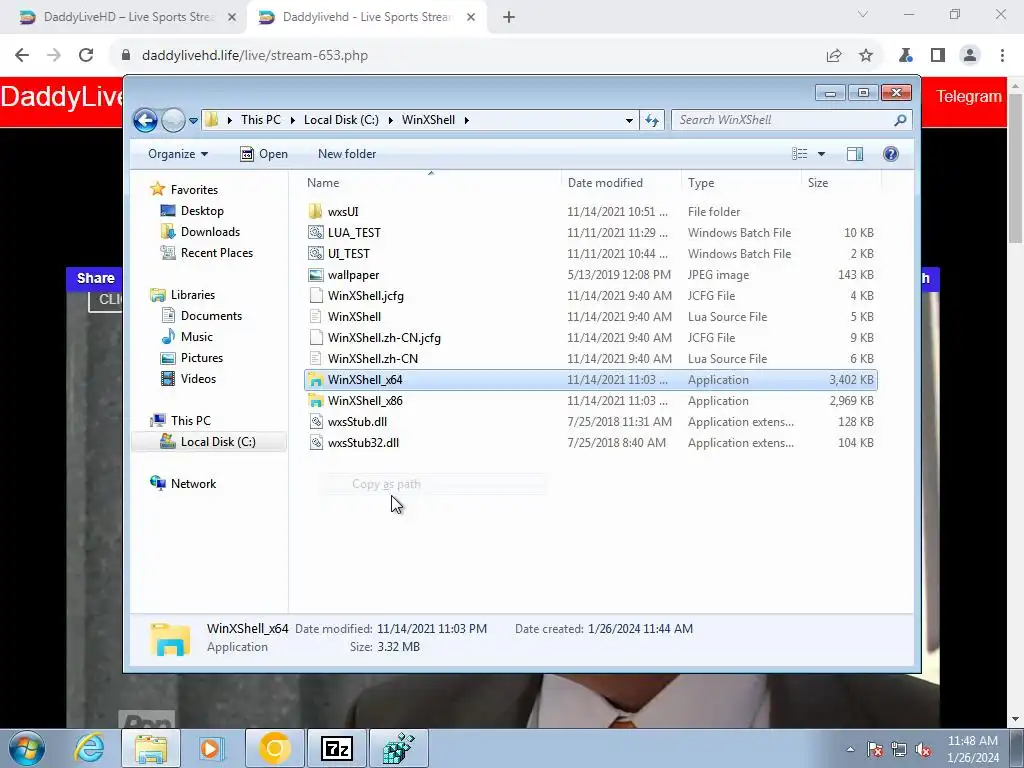Click the search magnifier icon
This screenshot has width=1024, height=768.
[901, 120]
